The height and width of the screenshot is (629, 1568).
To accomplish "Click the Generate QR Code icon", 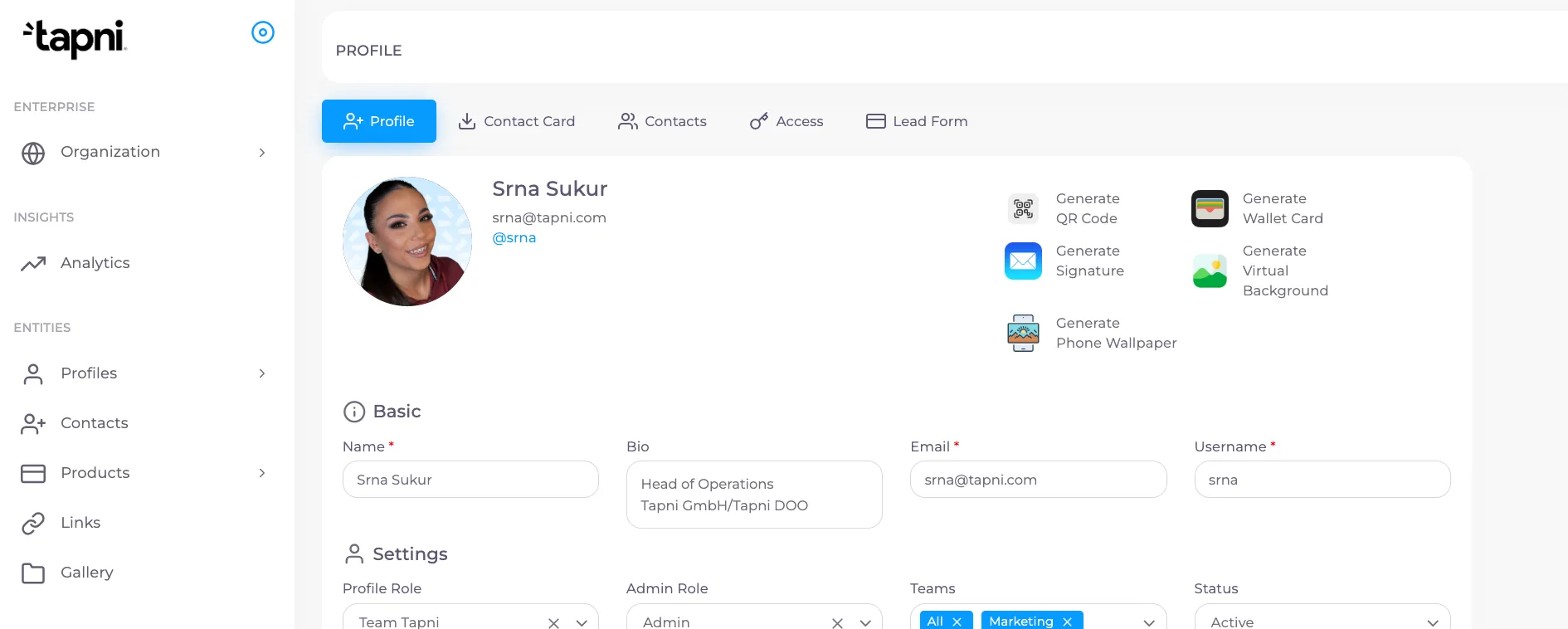I will 1023,208.
